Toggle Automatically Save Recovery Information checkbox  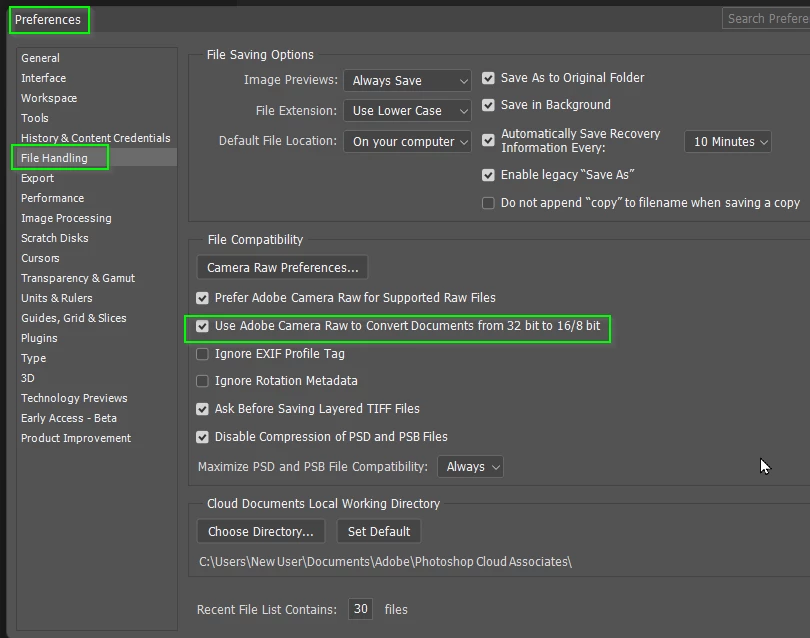coord(488,140)
